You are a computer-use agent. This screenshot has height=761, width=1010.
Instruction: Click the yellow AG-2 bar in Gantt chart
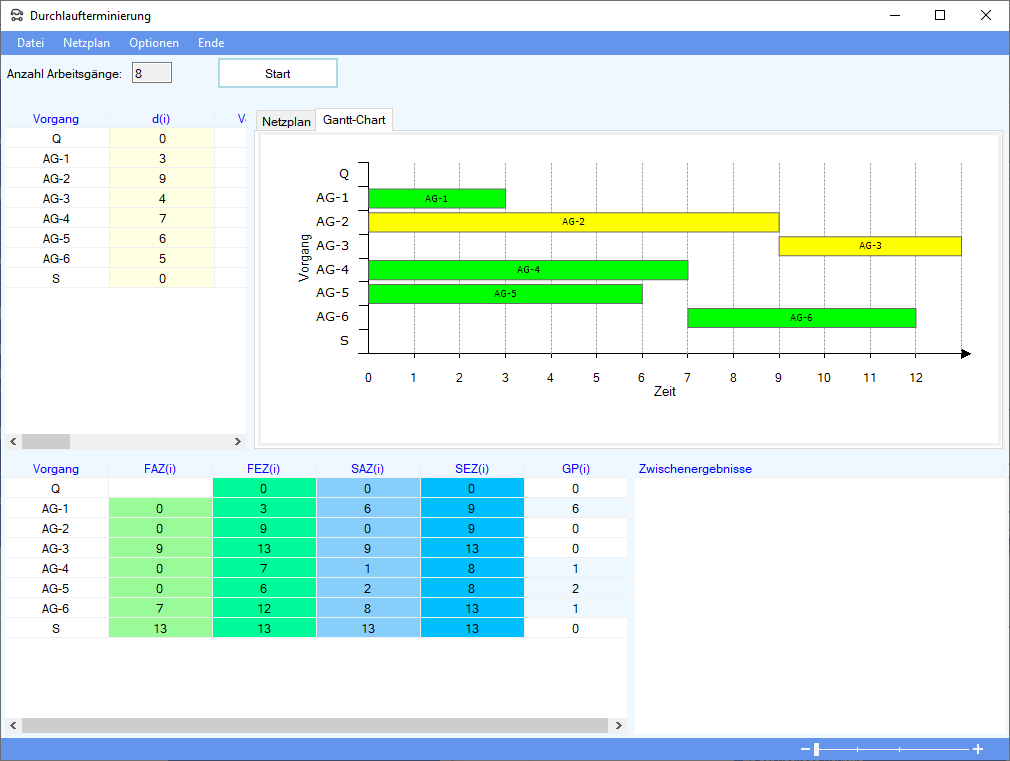[573, 222]
